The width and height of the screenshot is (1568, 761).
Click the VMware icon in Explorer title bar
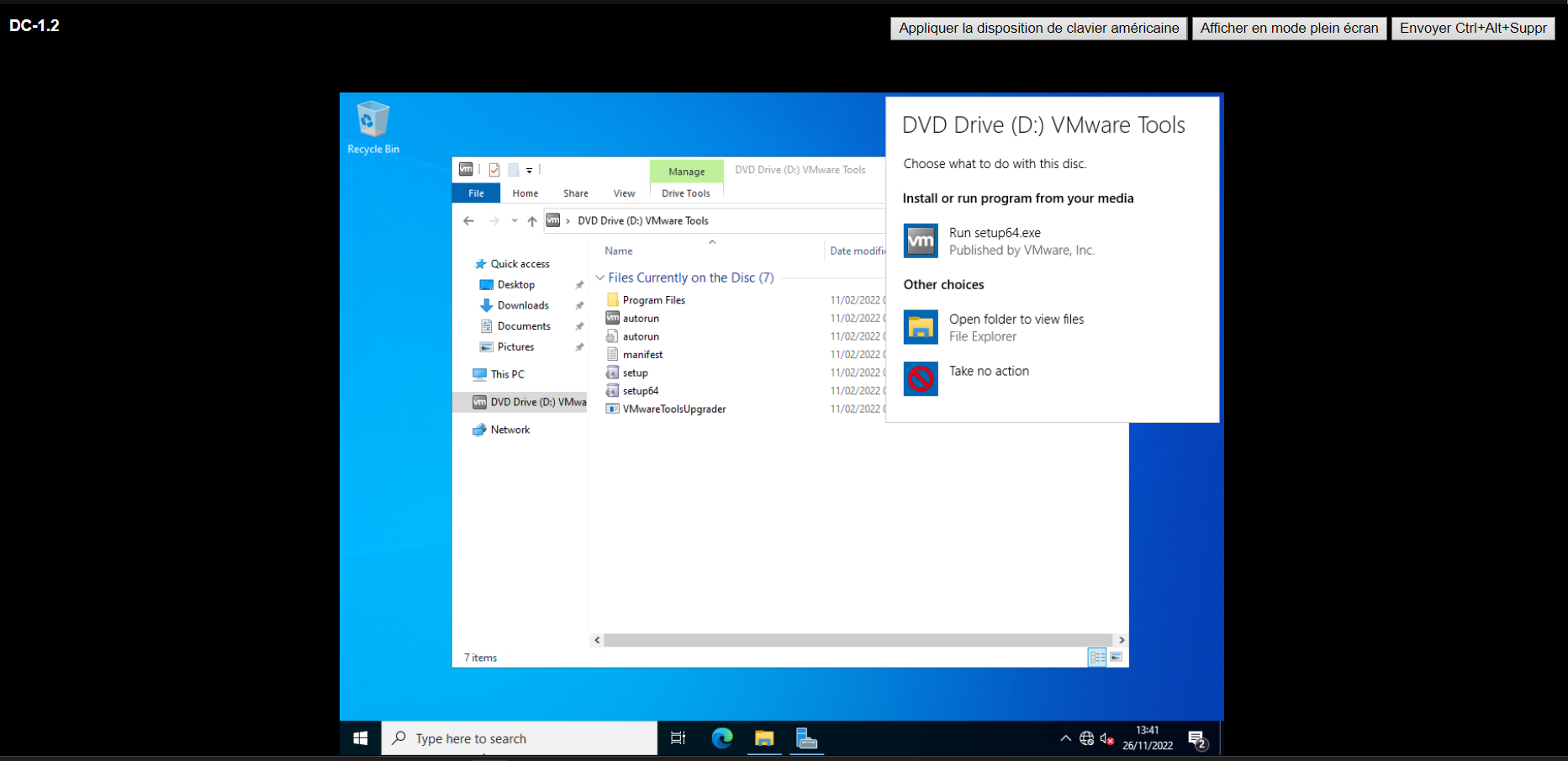pos(466,169)
